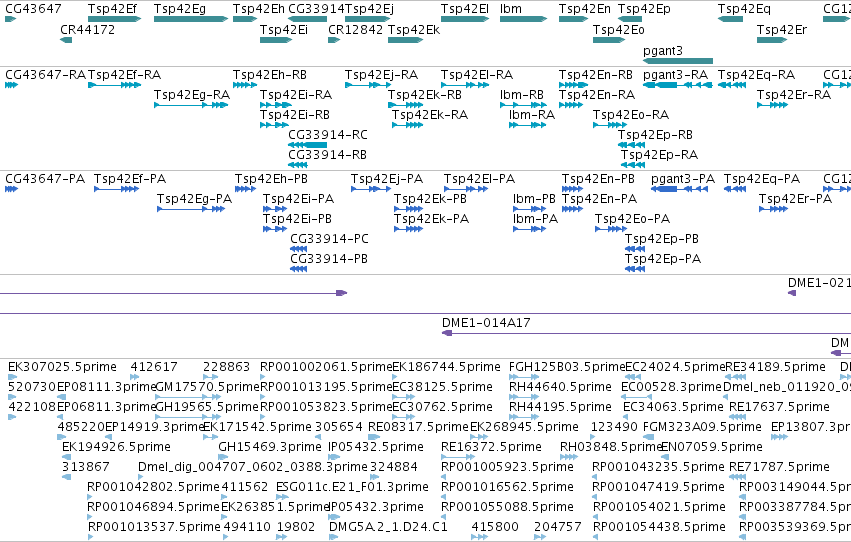Click EST RH44640.5prime label
The height and width of the screenshot is (542, 851).
[x=560, y=387]
